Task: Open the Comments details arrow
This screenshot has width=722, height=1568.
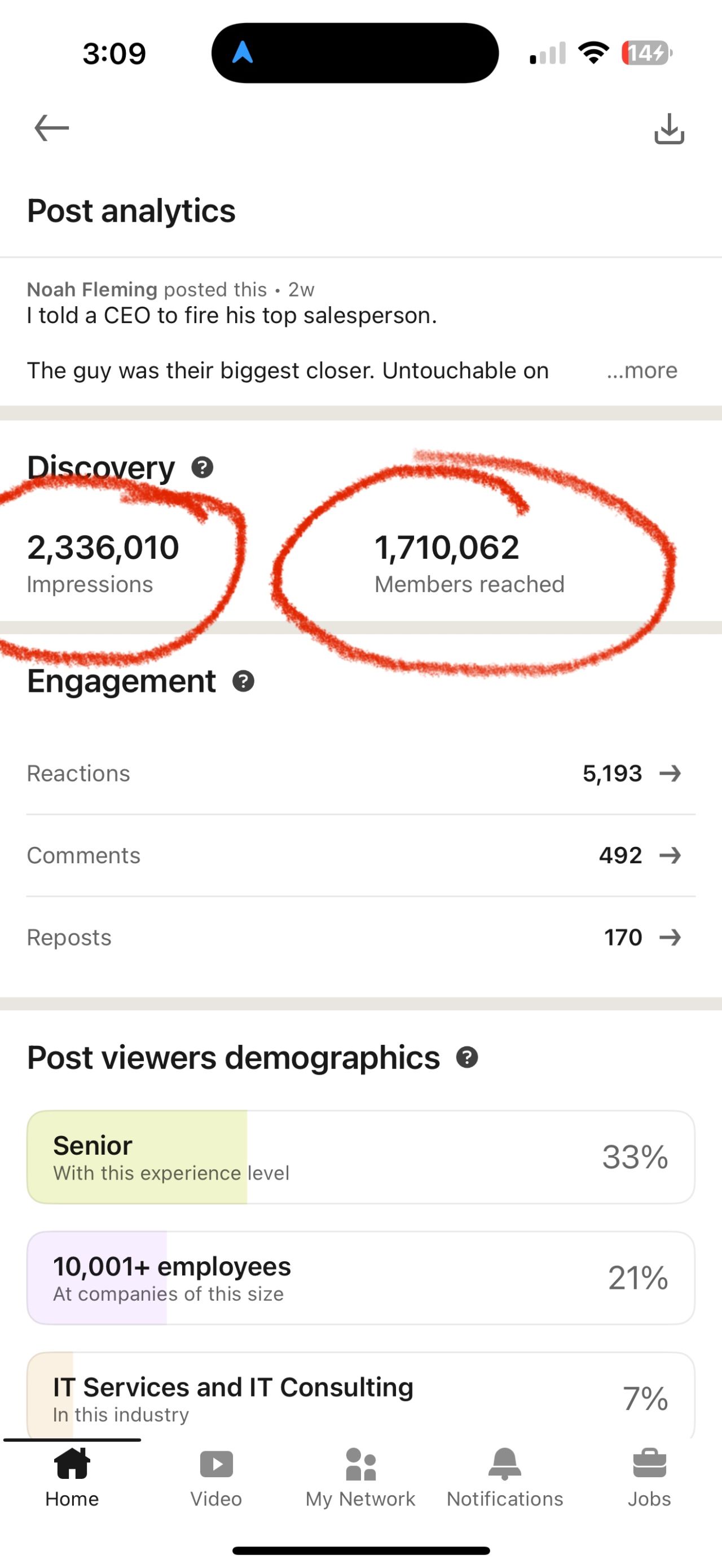Action: [x=670, y=856]
